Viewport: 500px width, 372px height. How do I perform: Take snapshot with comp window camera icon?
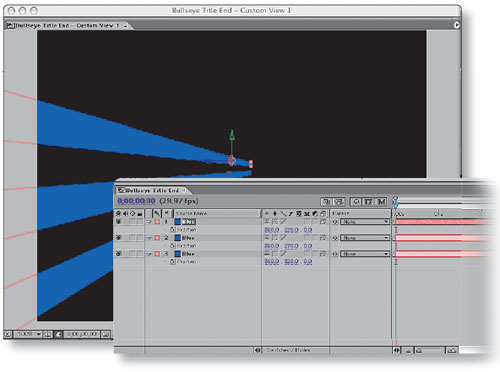pyautogui.click(x=106, y=334)
